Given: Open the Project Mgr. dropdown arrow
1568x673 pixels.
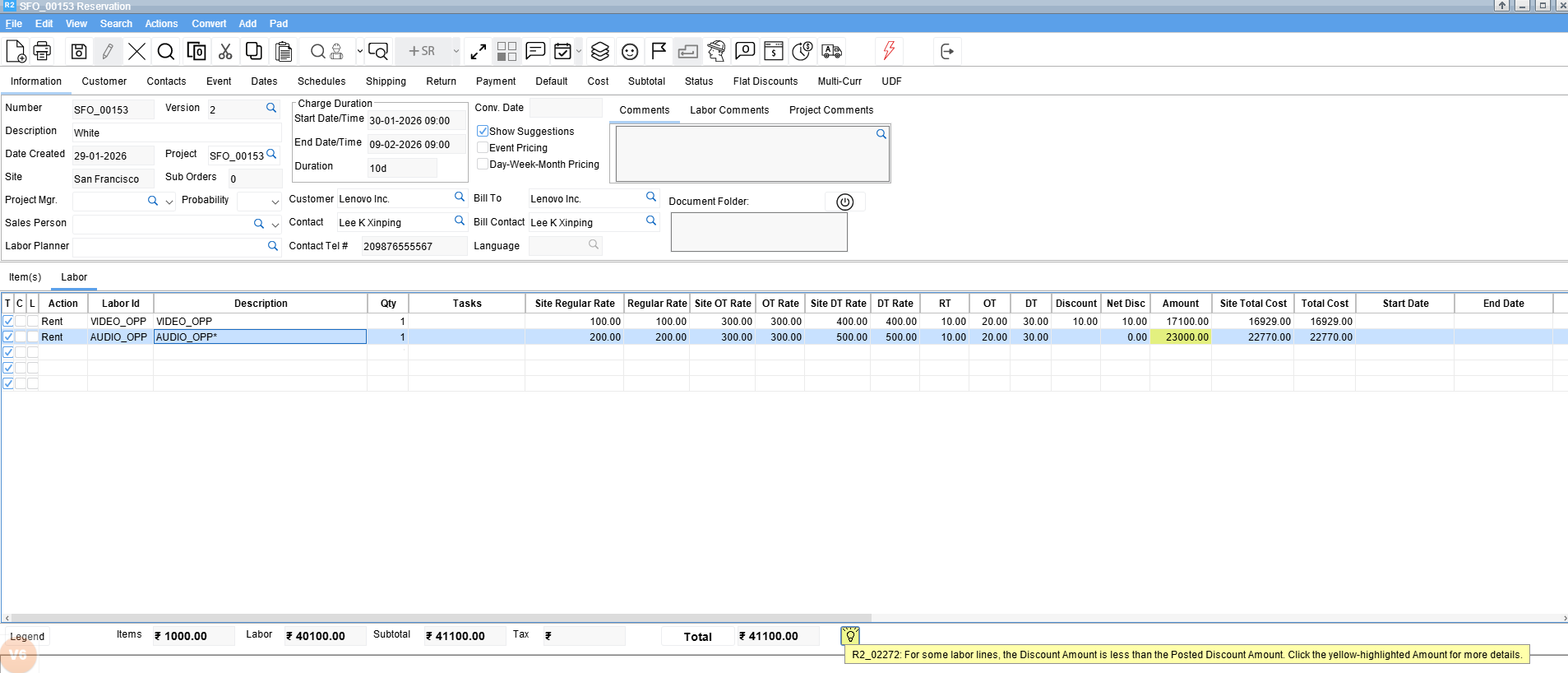Looking at the screenshot, I should (x=169, y=202).
